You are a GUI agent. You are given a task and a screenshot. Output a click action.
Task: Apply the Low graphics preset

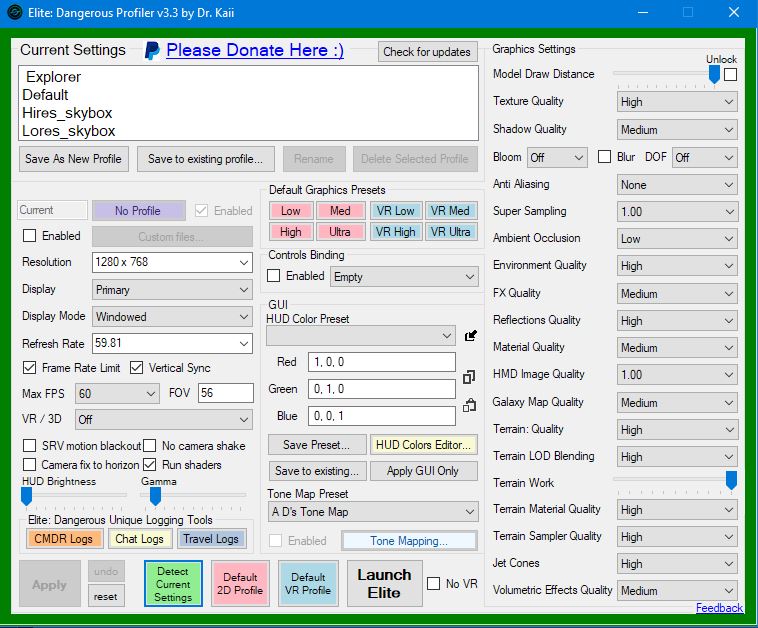291,211
